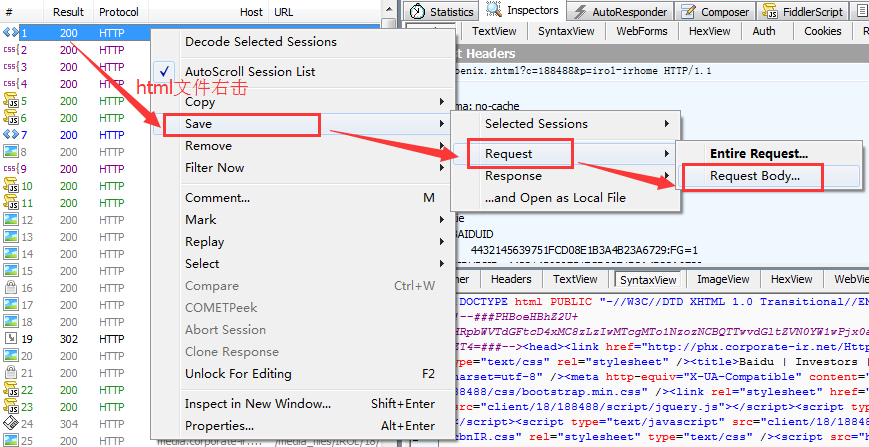Click the JS script icon of session 5
This screenshot has width=869, height=447.
11,101
